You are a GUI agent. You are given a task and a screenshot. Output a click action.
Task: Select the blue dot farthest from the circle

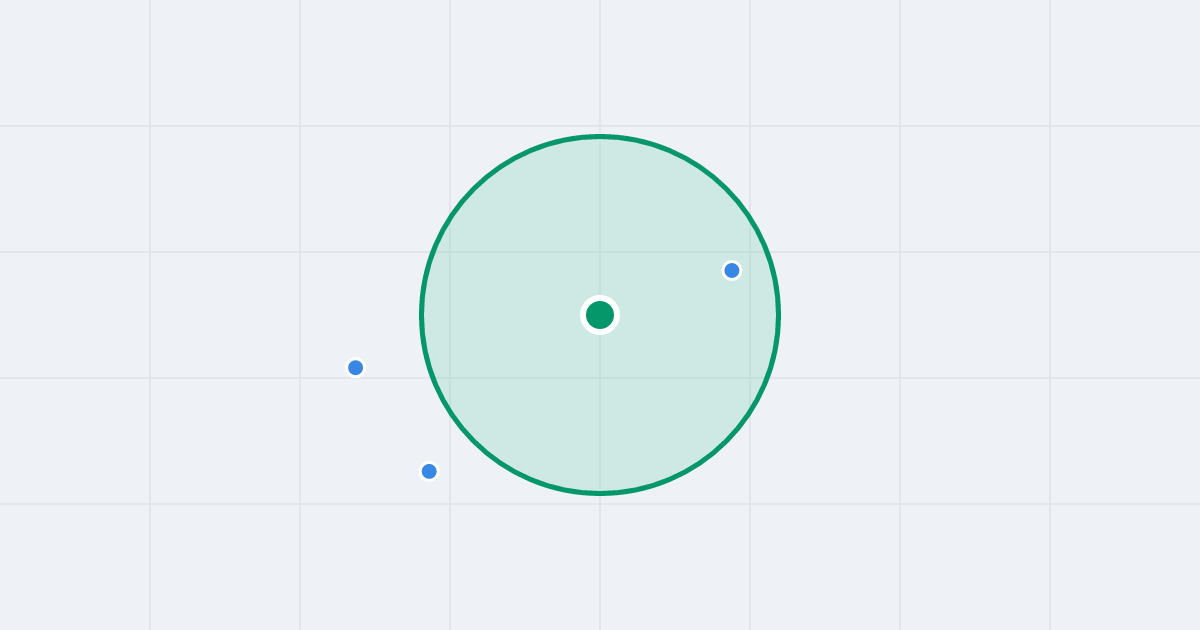(x=355, y=367)
